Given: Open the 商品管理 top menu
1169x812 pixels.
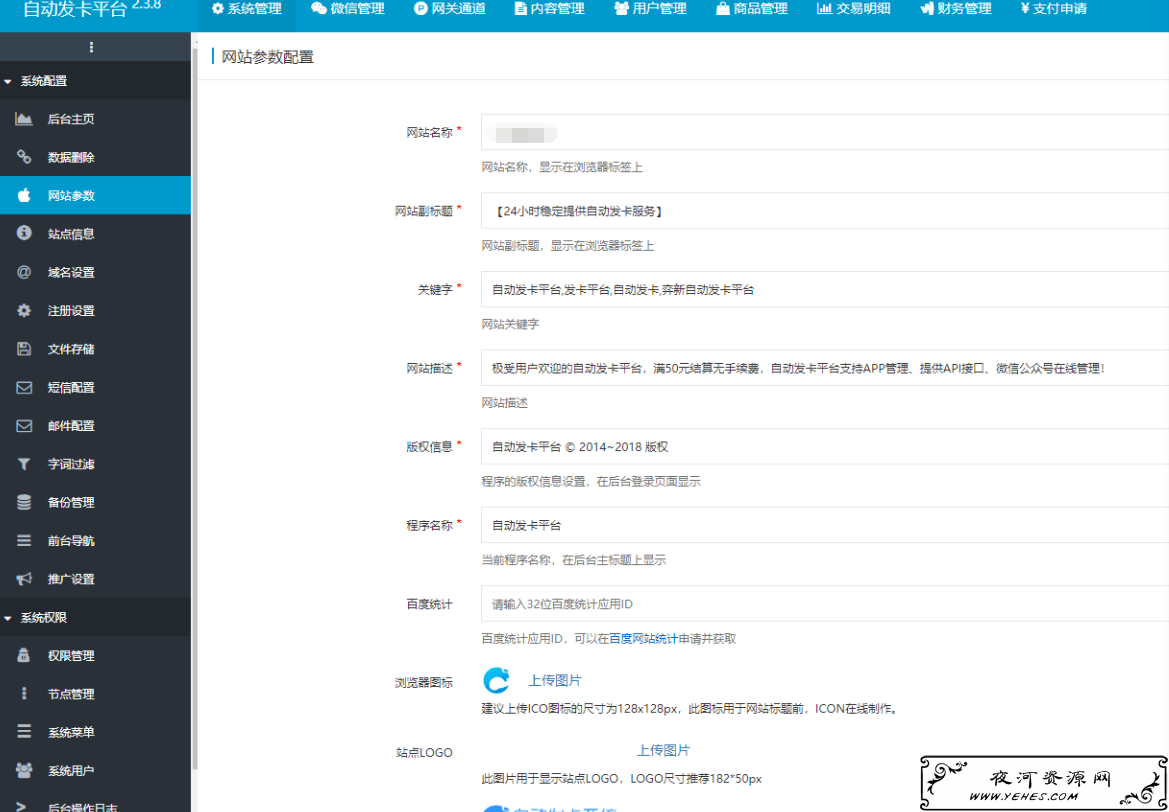Looking at the screenshot, I should tap(752, 9).
